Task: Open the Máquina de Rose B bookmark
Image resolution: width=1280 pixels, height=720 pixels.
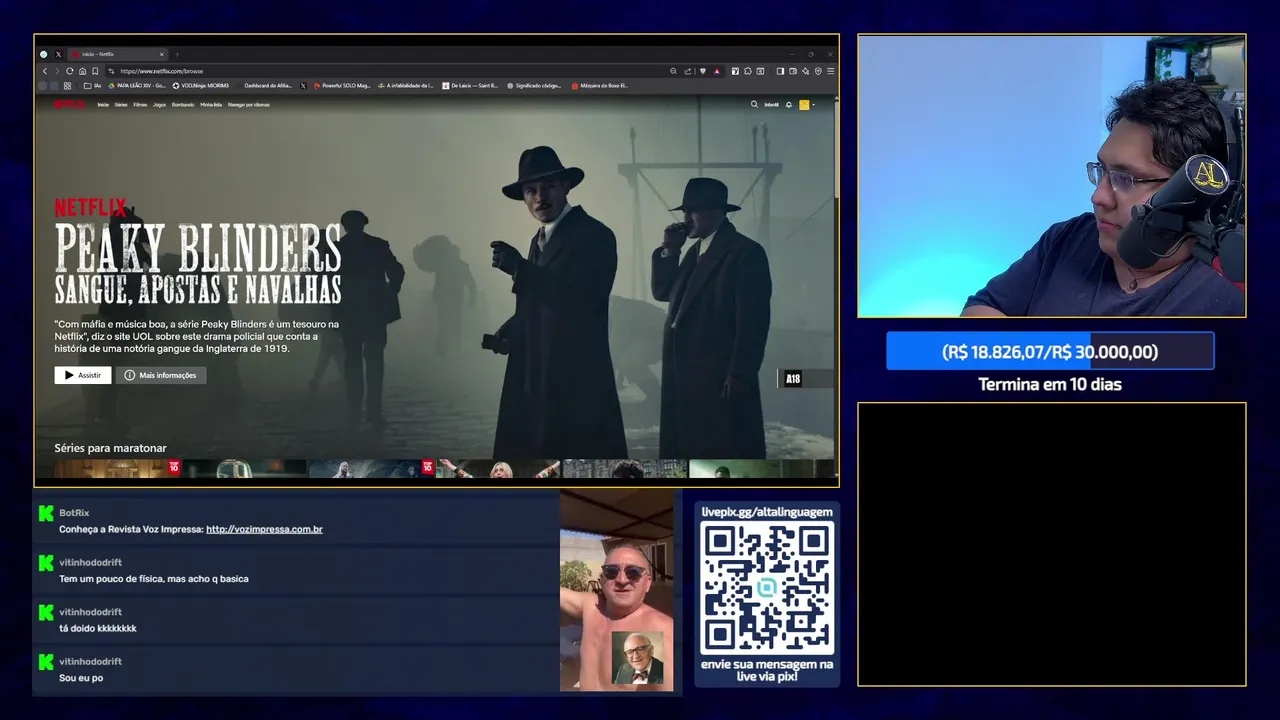Action: tap(600, 86)
